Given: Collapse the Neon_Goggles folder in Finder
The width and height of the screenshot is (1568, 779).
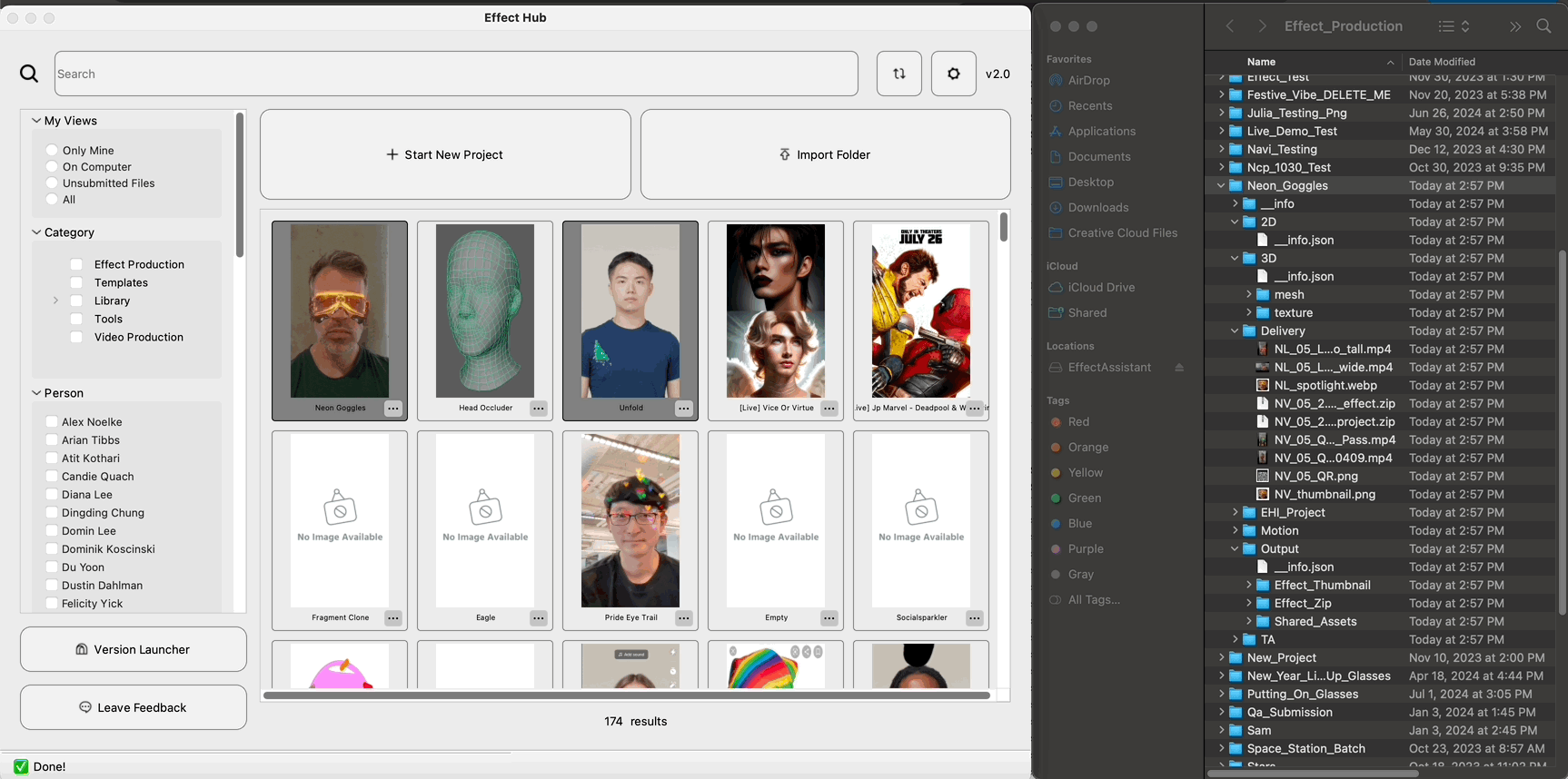Looking at the screenshot, I should tap(1221, 185).
